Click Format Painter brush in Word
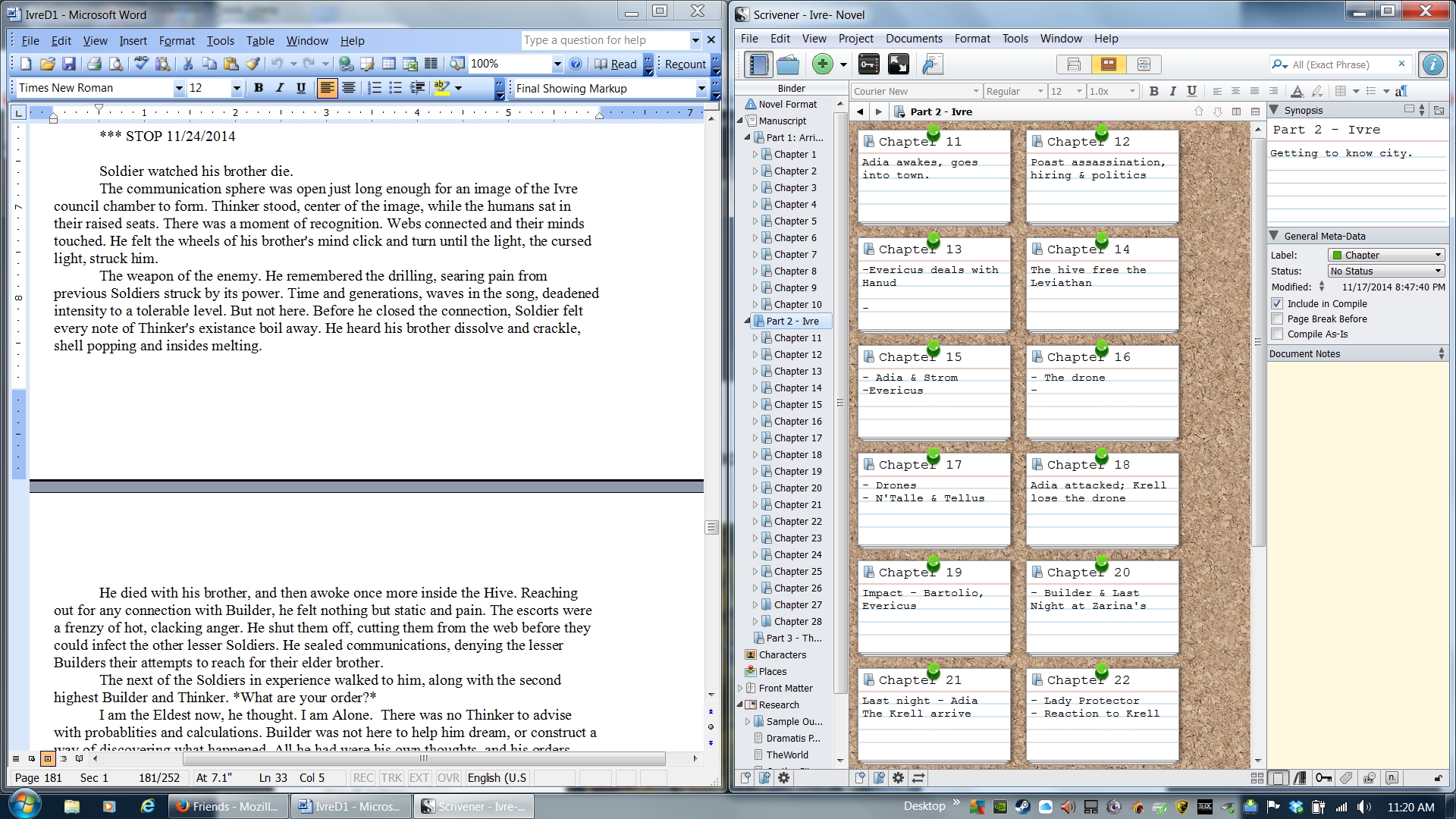The width and height of the screenshot is (1456, 819). click(x=253, y=64)
